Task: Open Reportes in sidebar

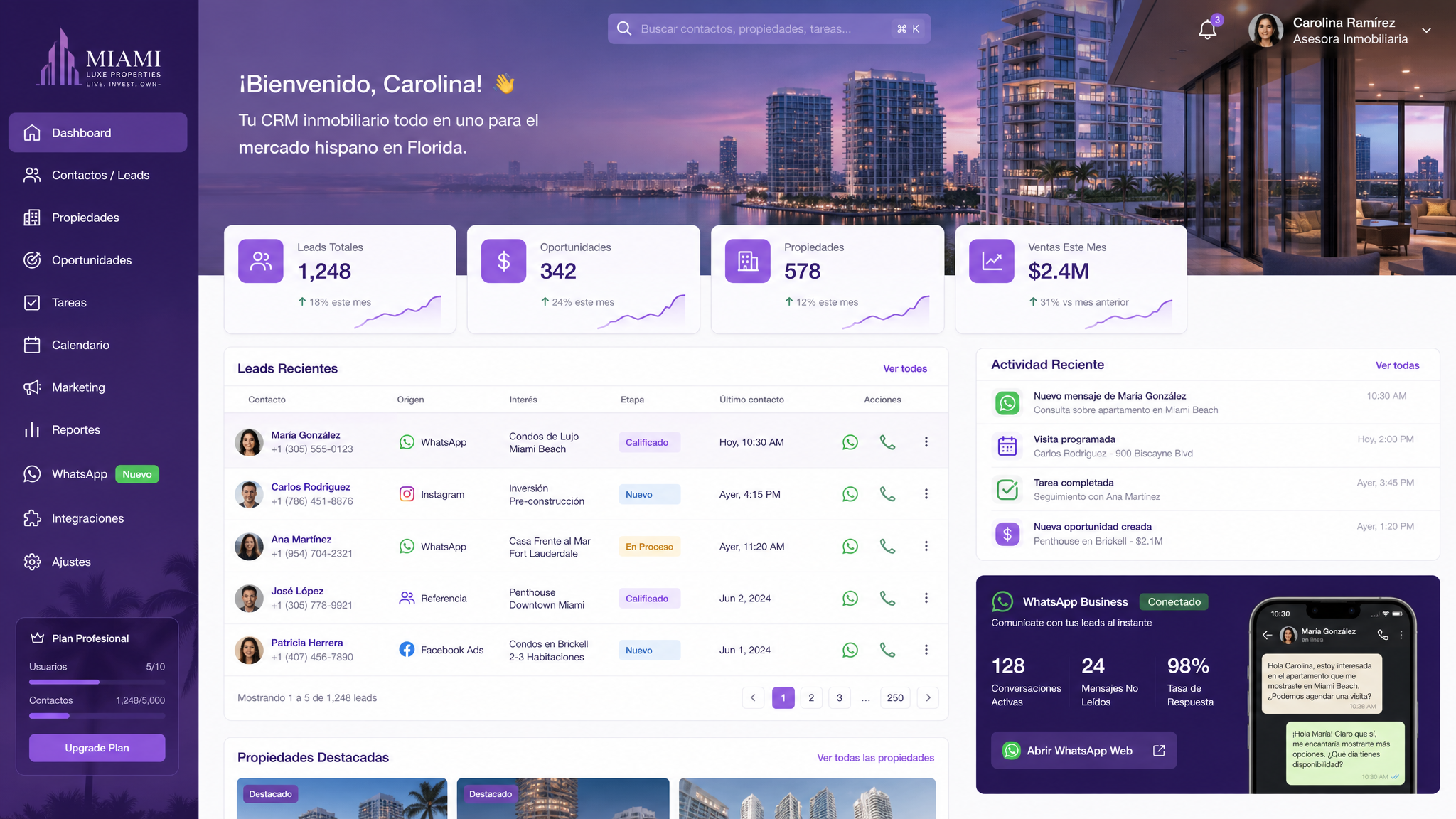Action: tap(98, 430)
